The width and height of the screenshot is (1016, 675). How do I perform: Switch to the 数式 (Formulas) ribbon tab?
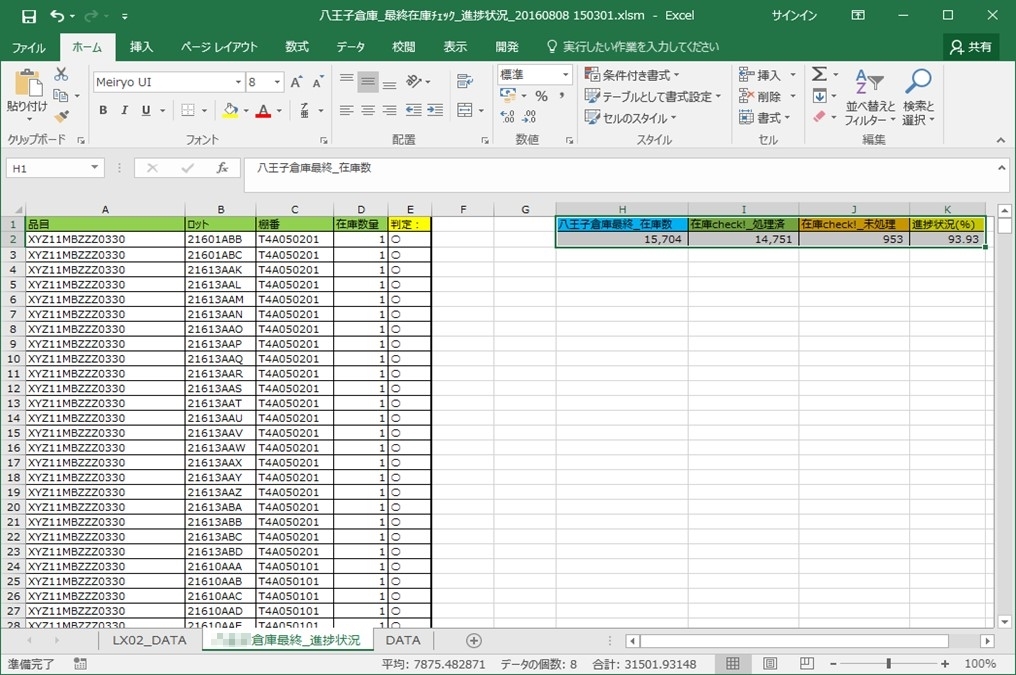click(x=297, y=47)
